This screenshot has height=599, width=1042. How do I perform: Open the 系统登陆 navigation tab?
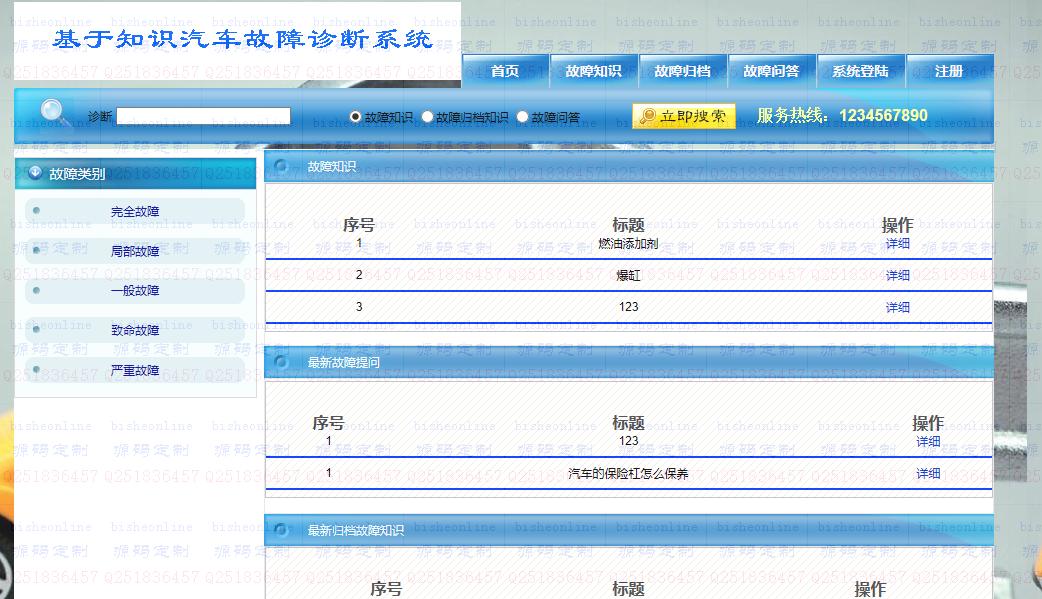(861, 71)
